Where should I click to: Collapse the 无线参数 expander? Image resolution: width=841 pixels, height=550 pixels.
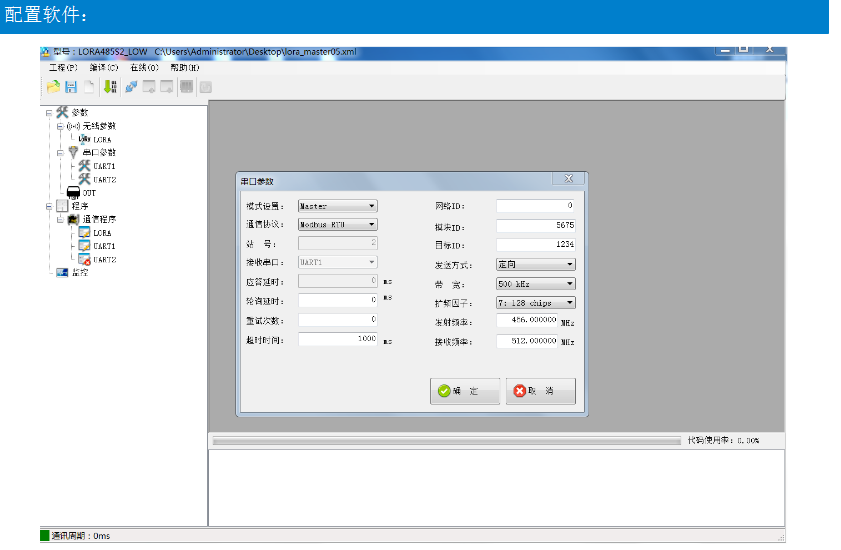click(60, 126)
